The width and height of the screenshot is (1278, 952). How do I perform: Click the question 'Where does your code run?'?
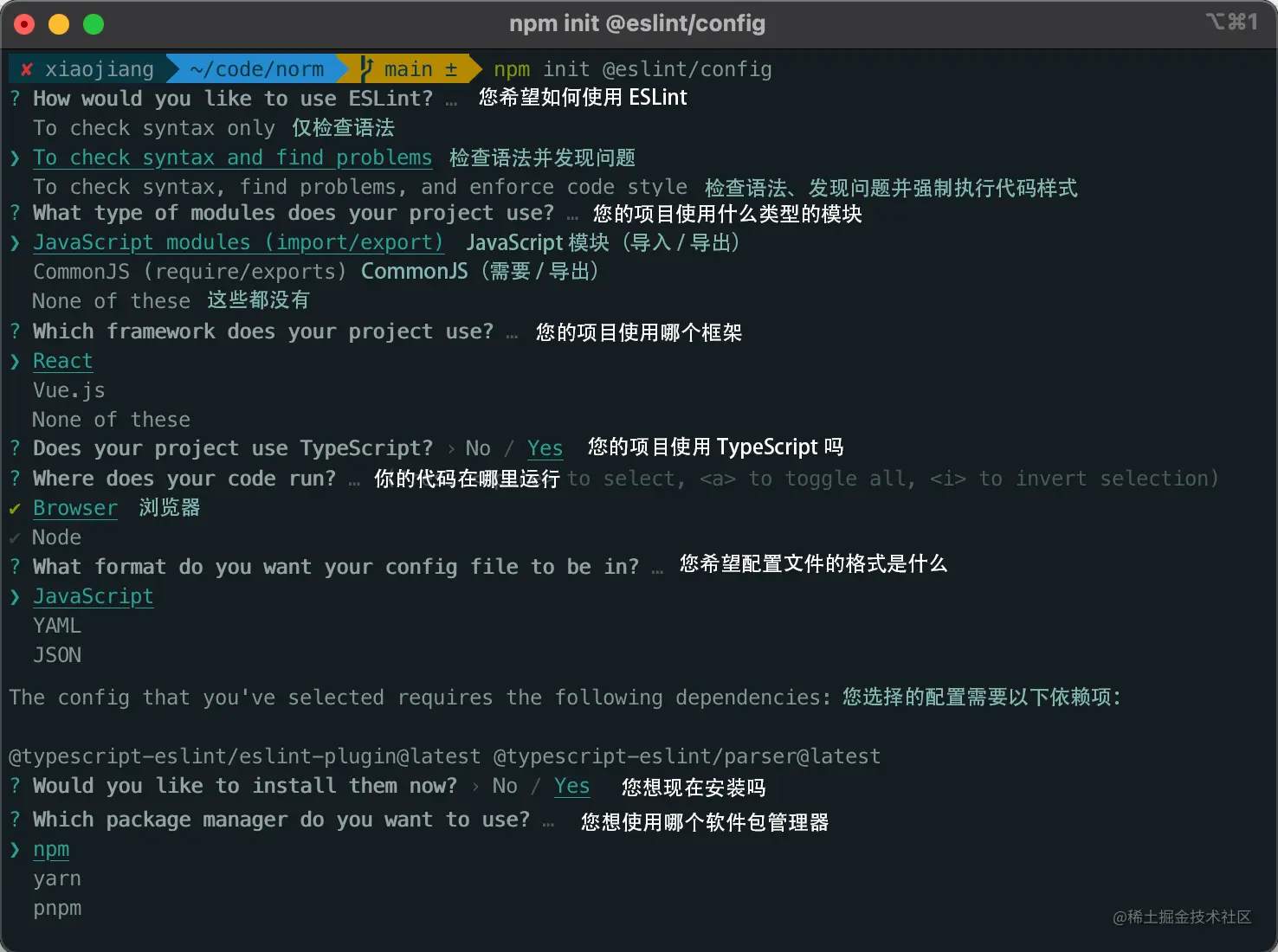click(184, 479)
